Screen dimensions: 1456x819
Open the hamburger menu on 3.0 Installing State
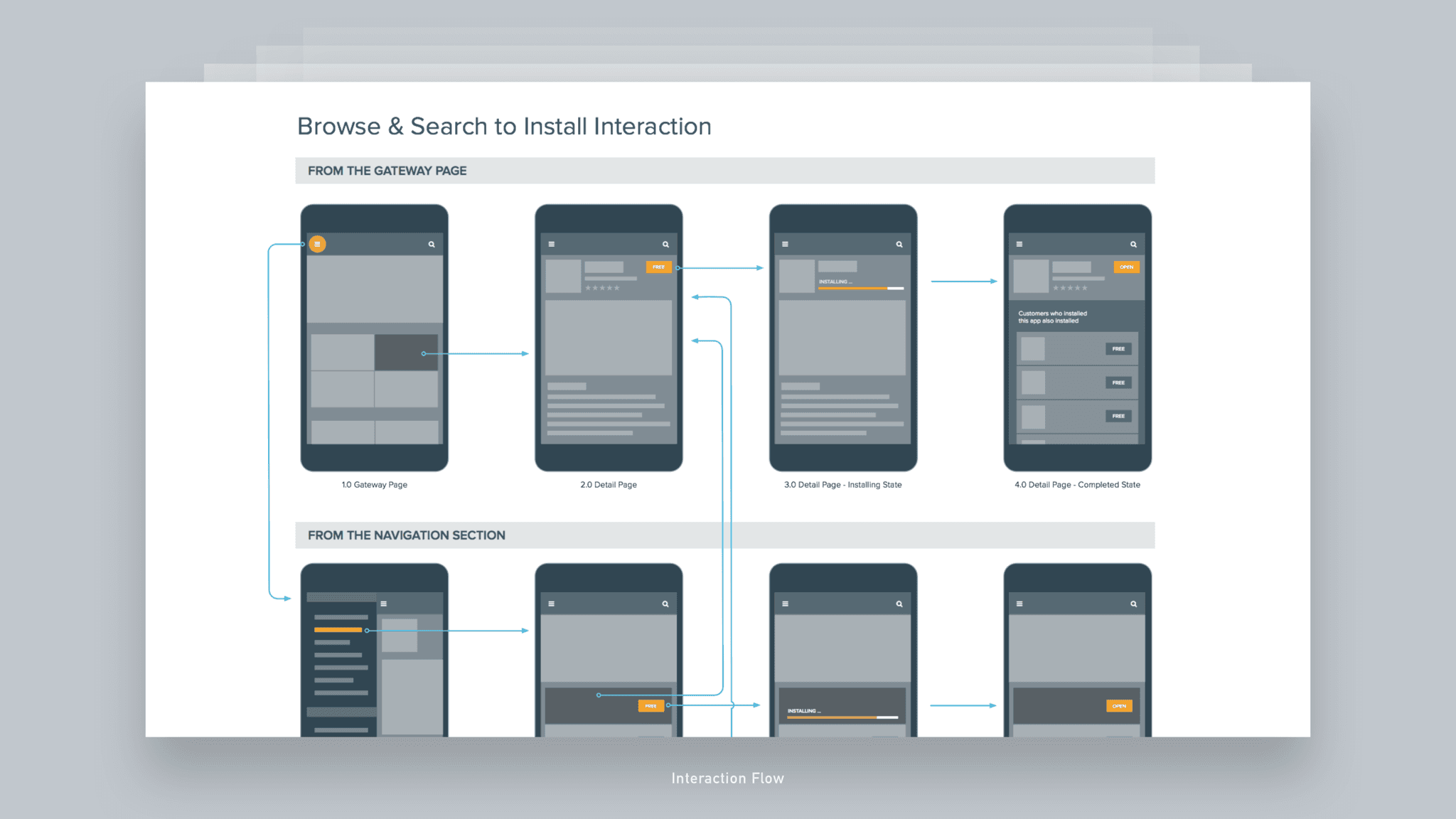785,244
